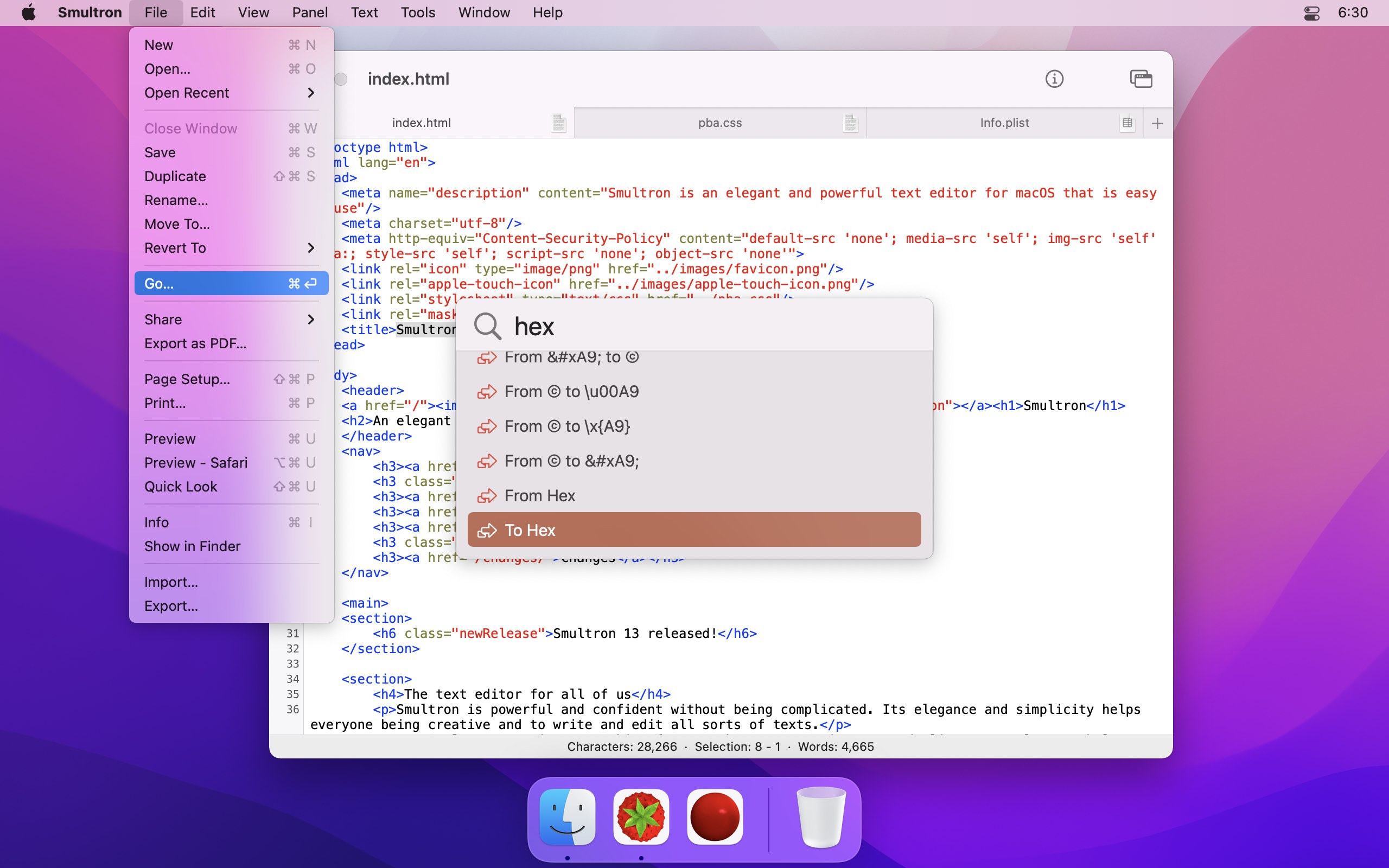
Task: Click the red fruit app icon in dock
Action: [x=642, y=817]
